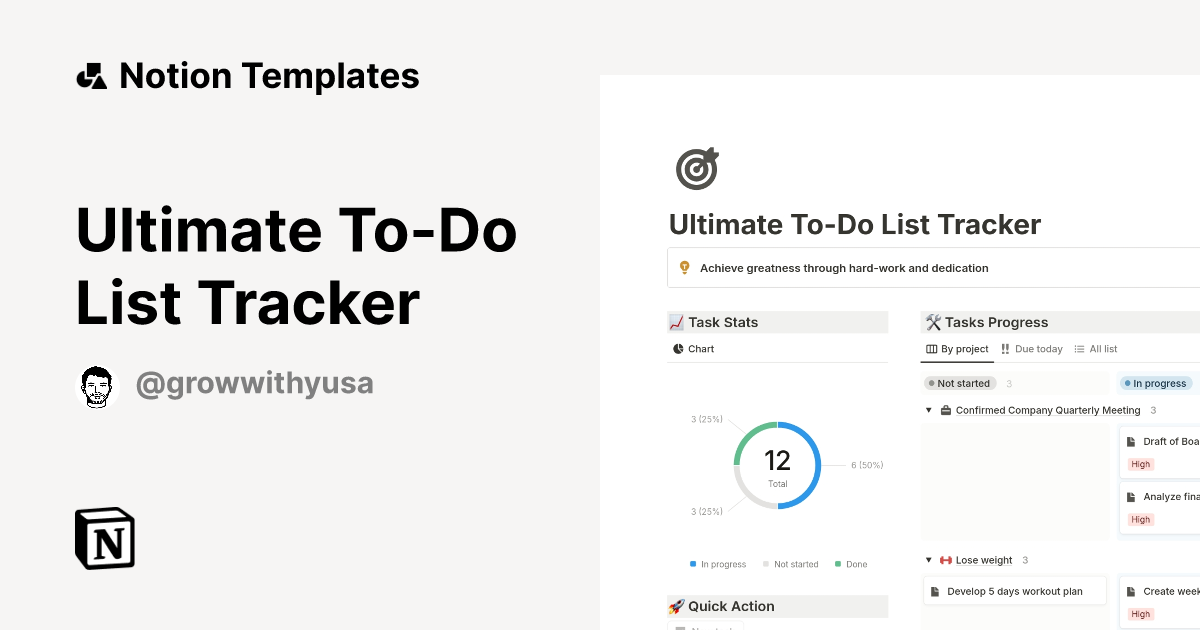
Task: Click the lightbulb icon in the callout banner
Action: (685, 267)
